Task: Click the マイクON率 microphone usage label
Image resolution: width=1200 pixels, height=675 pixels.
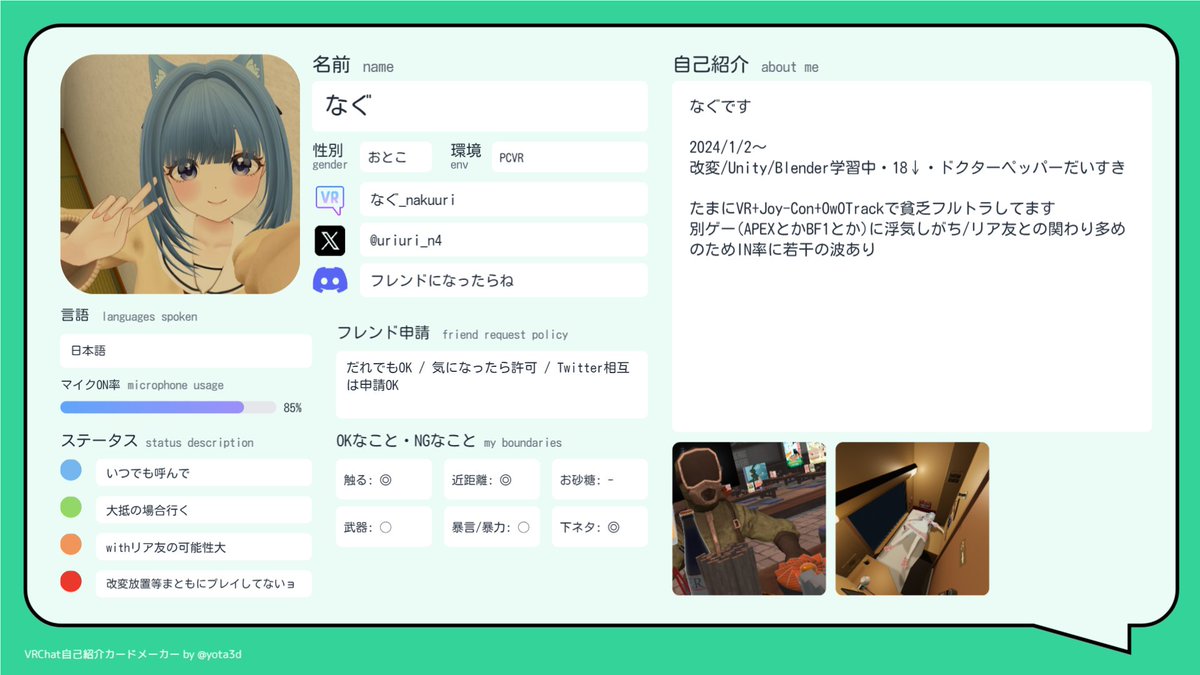Action: 142,384
